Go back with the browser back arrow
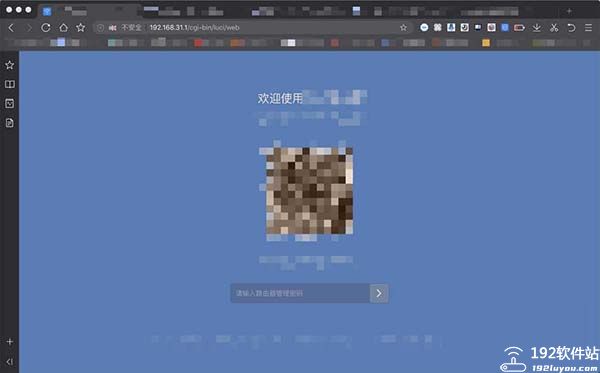 [x=11, y=28]
